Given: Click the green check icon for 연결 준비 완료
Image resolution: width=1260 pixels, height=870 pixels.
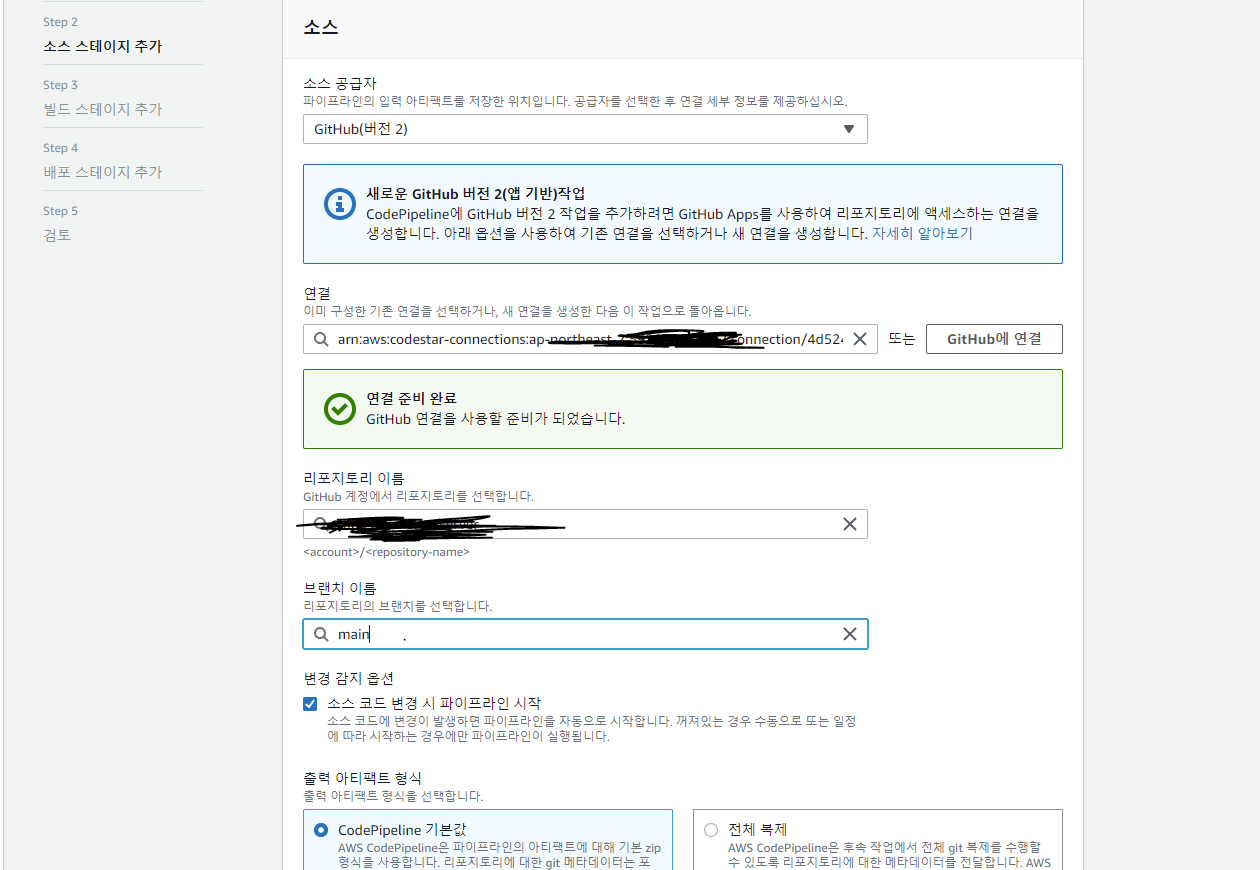Looking at the screenshot, I should pos(340,408).
